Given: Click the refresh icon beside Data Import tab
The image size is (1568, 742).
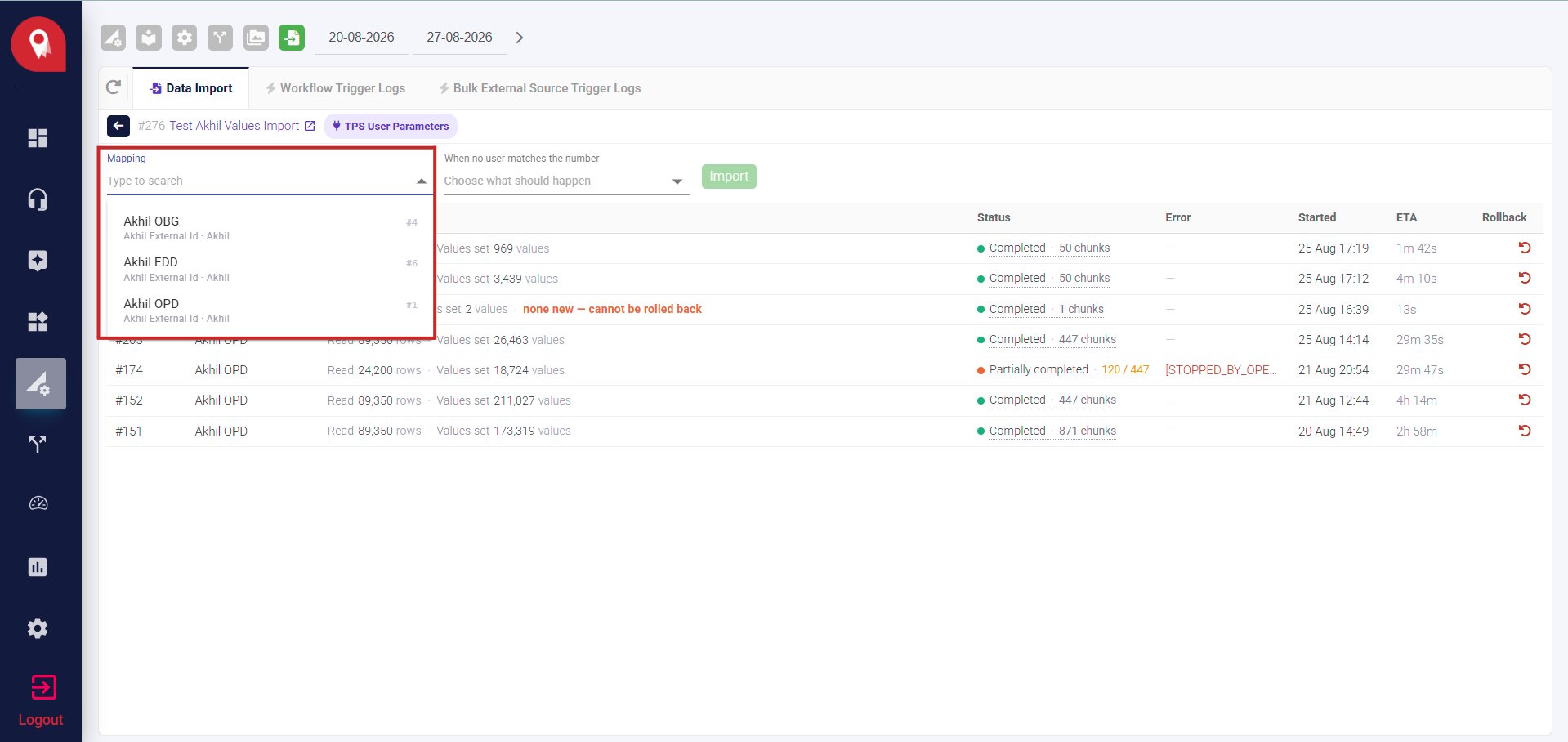Looking at the screenshot, I should point(114,87).
